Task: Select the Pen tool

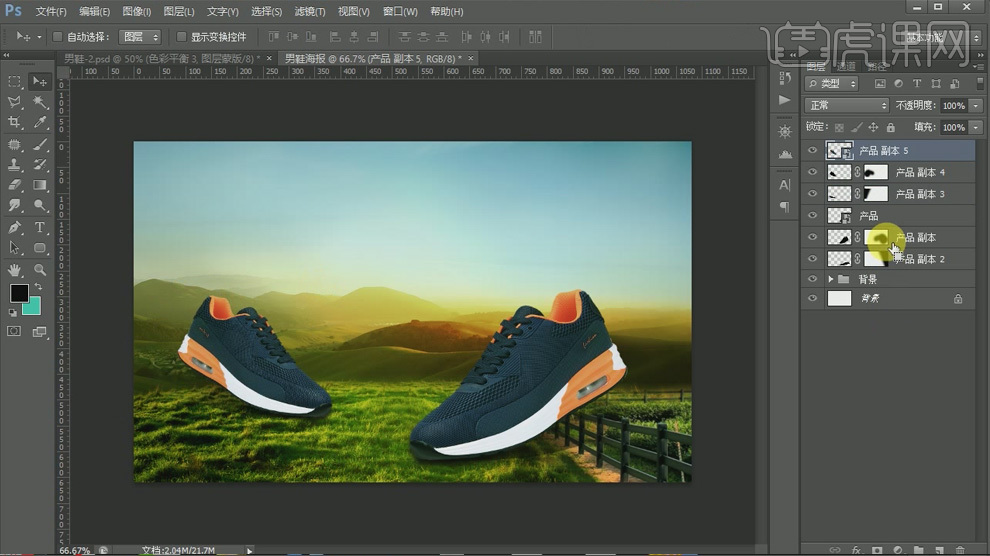Action: point(15,228)
